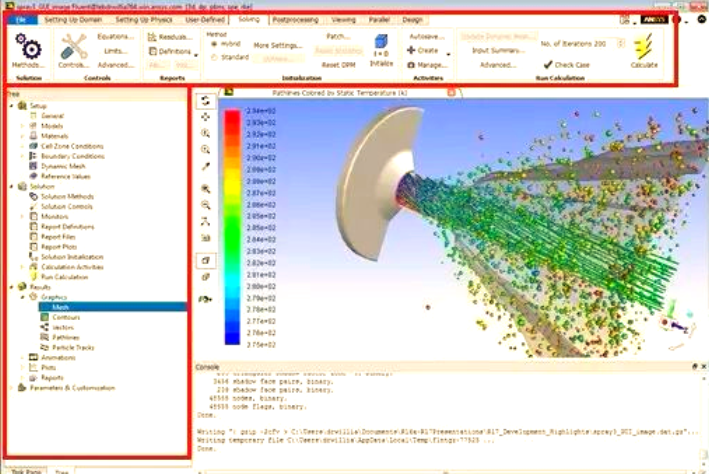Click the Check Case checkmark

(548, 65)
